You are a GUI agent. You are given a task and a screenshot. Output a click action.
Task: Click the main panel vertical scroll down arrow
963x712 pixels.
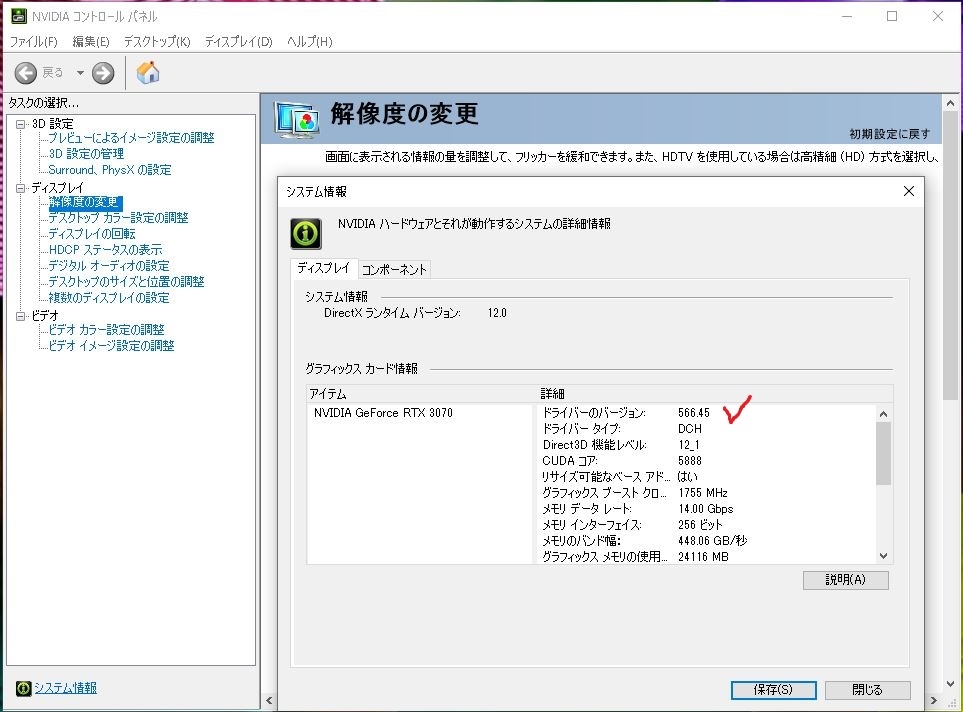[950, 684]
